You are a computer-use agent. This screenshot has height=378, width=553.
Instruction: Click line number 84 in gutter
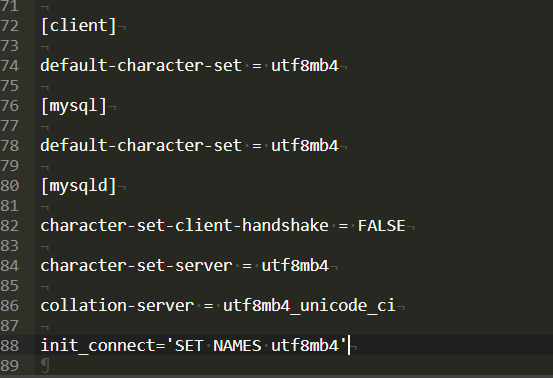(10, 266)
